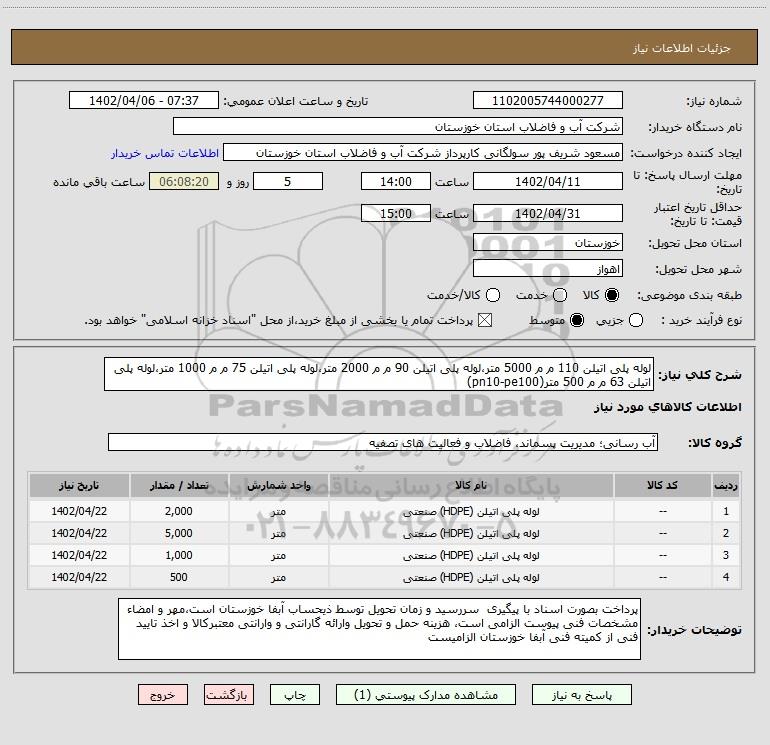Select the کالا radio button

click(612, 295)
